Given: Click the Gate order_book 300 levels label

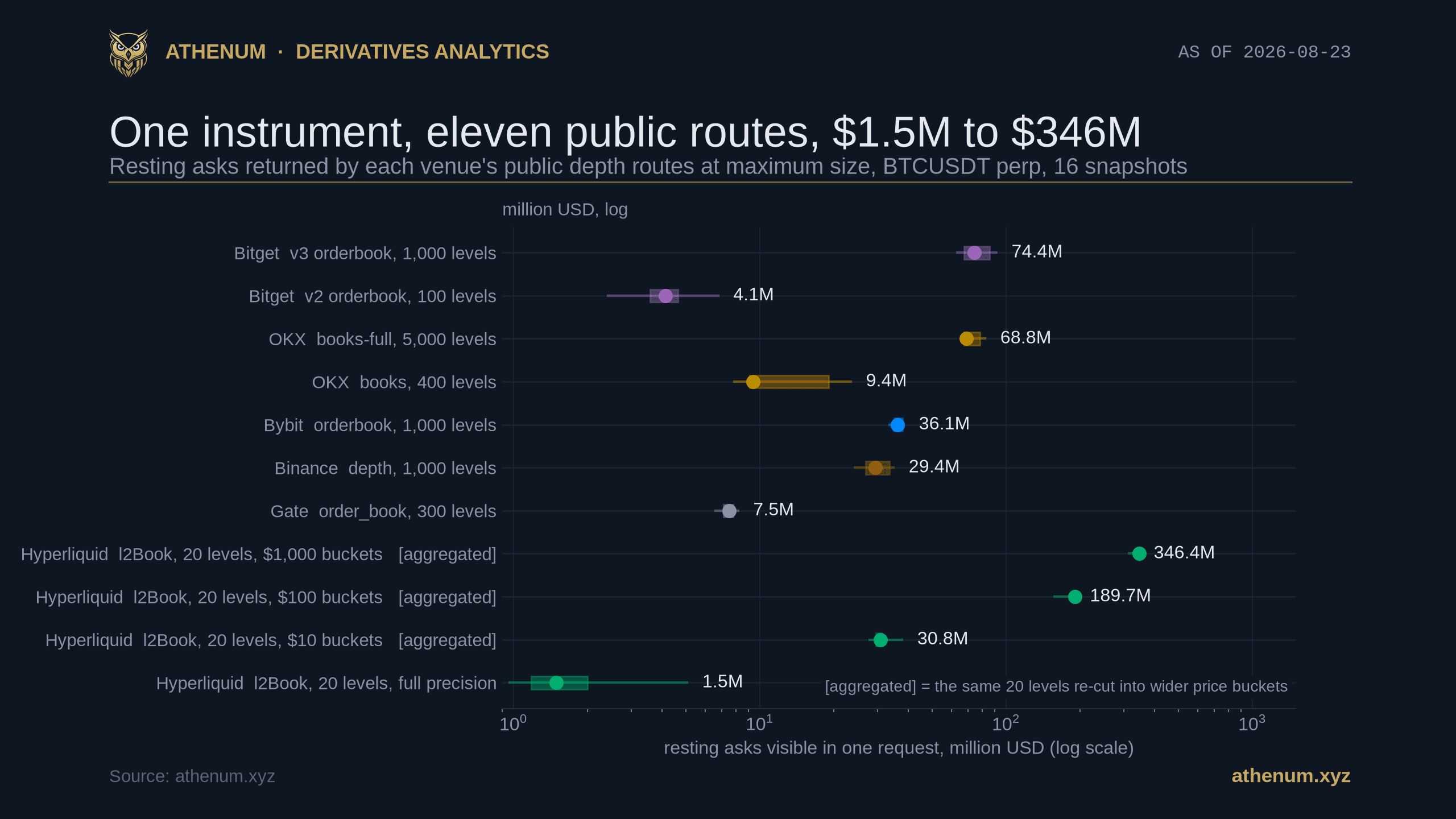Looking at the screenshot, I should [x=383, y=511].
